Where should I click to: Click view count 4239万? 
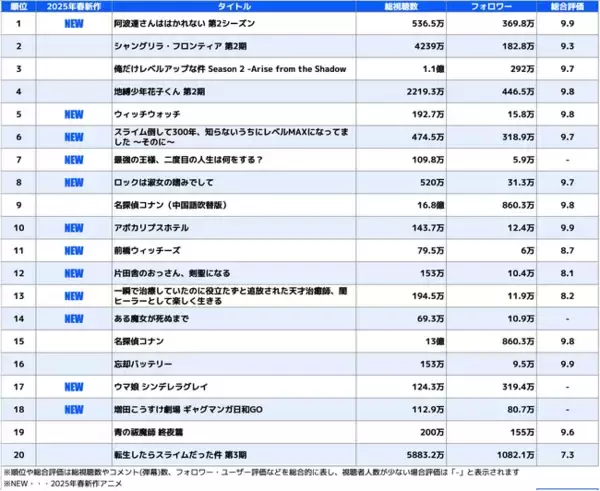tap(429, 46)
